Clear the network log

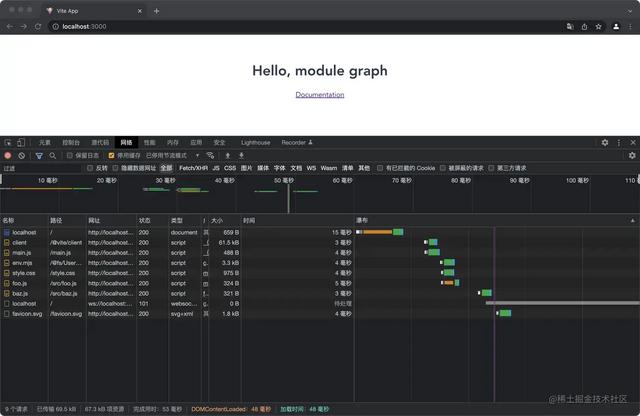(x=22, y=156)
